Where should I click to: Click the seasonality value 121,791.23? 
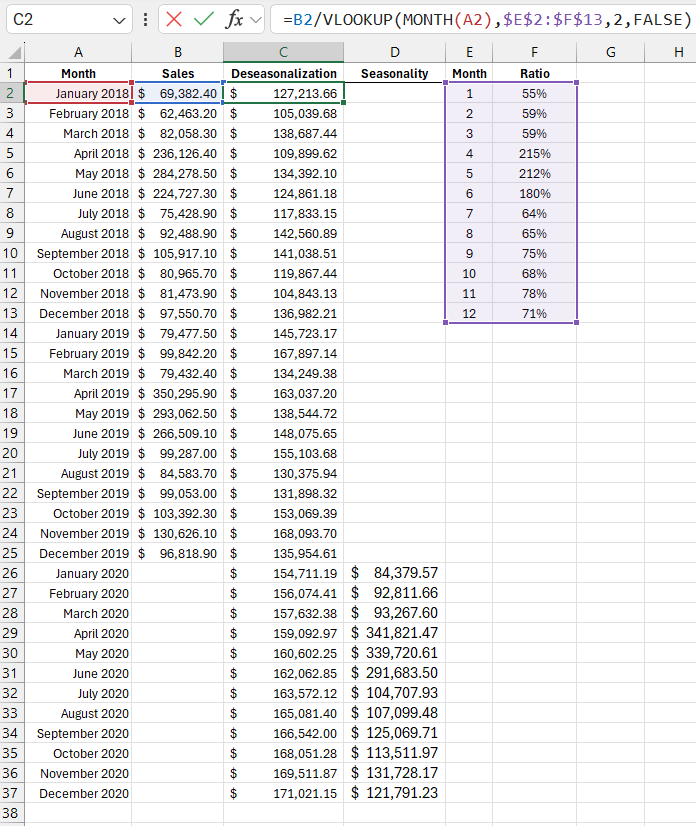point(395,793)
